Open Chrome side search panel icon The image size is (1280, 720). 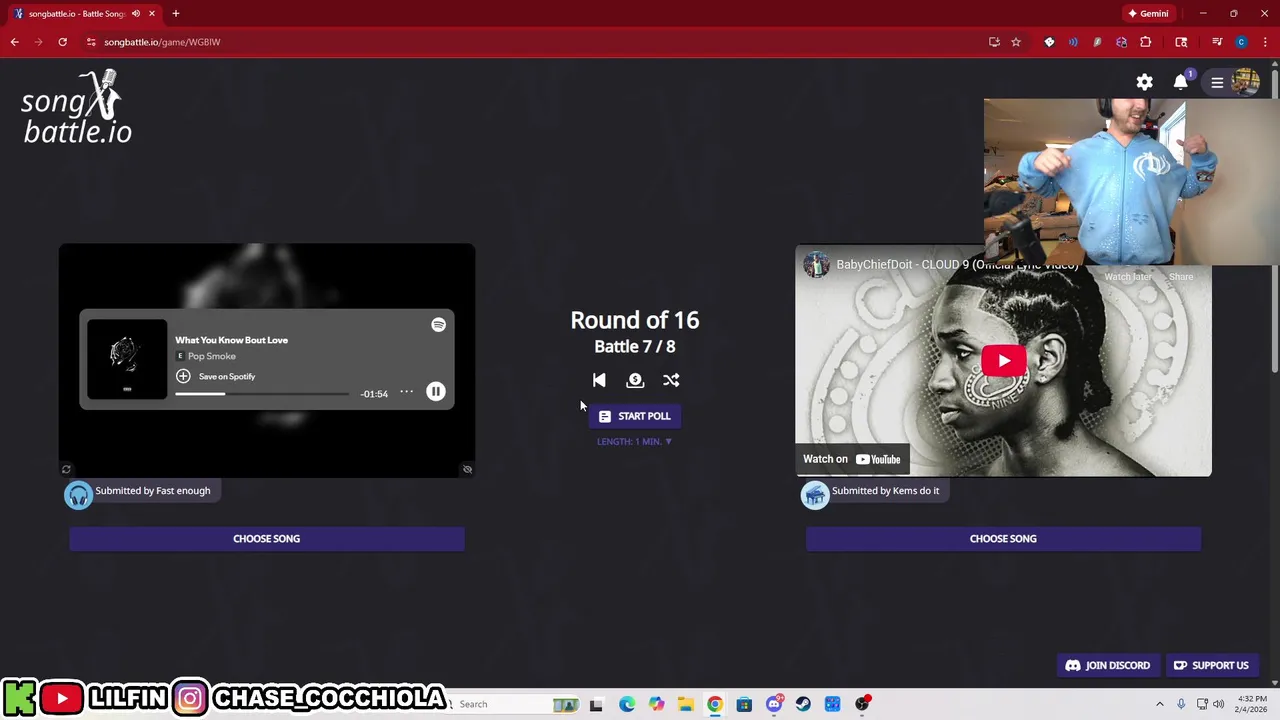pyautogui.click(x=1181, y=42)
